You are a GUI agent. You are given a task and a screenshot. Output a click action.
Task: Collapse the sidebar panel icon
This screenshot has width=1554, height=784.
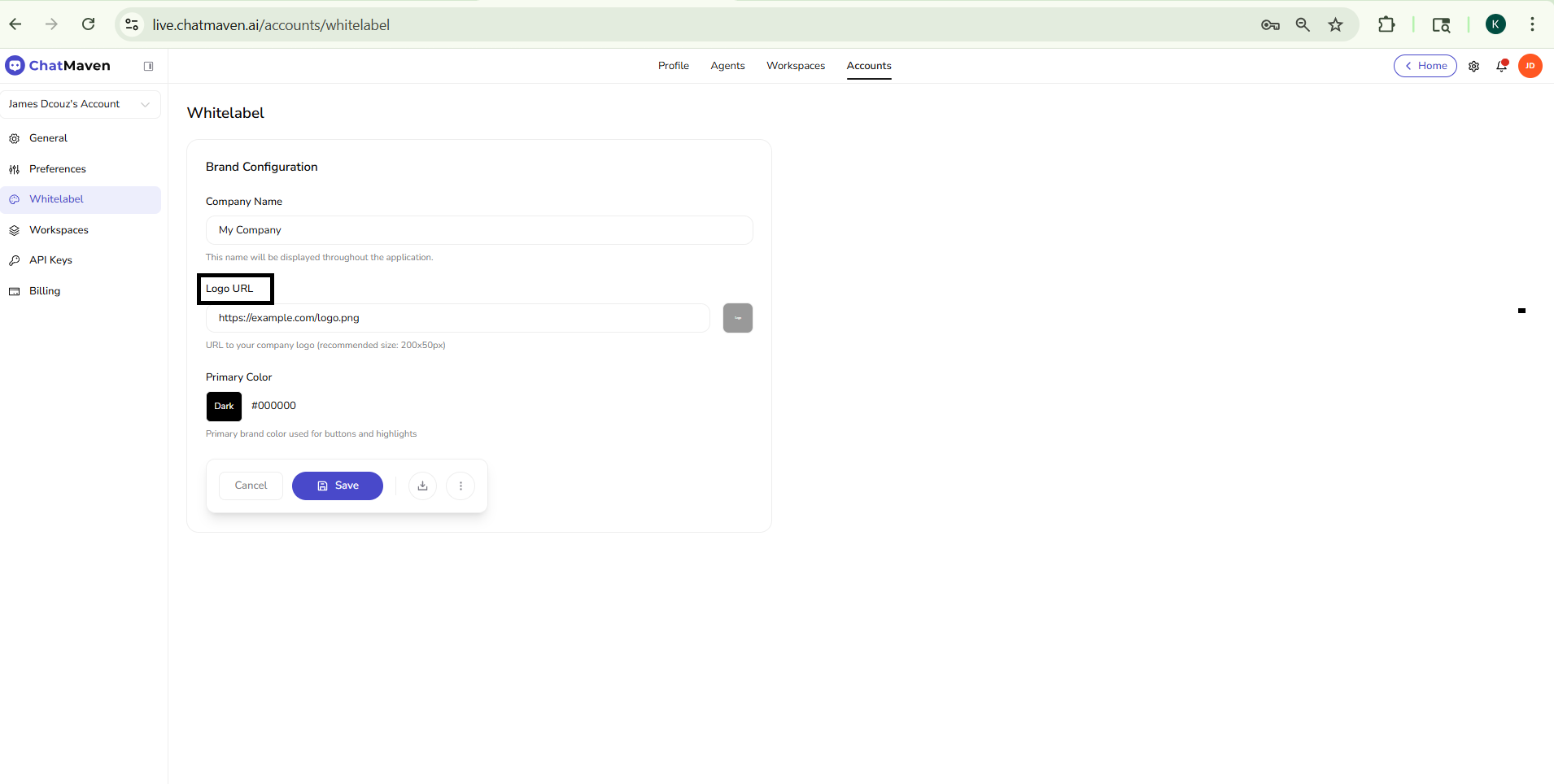(148, 66)
